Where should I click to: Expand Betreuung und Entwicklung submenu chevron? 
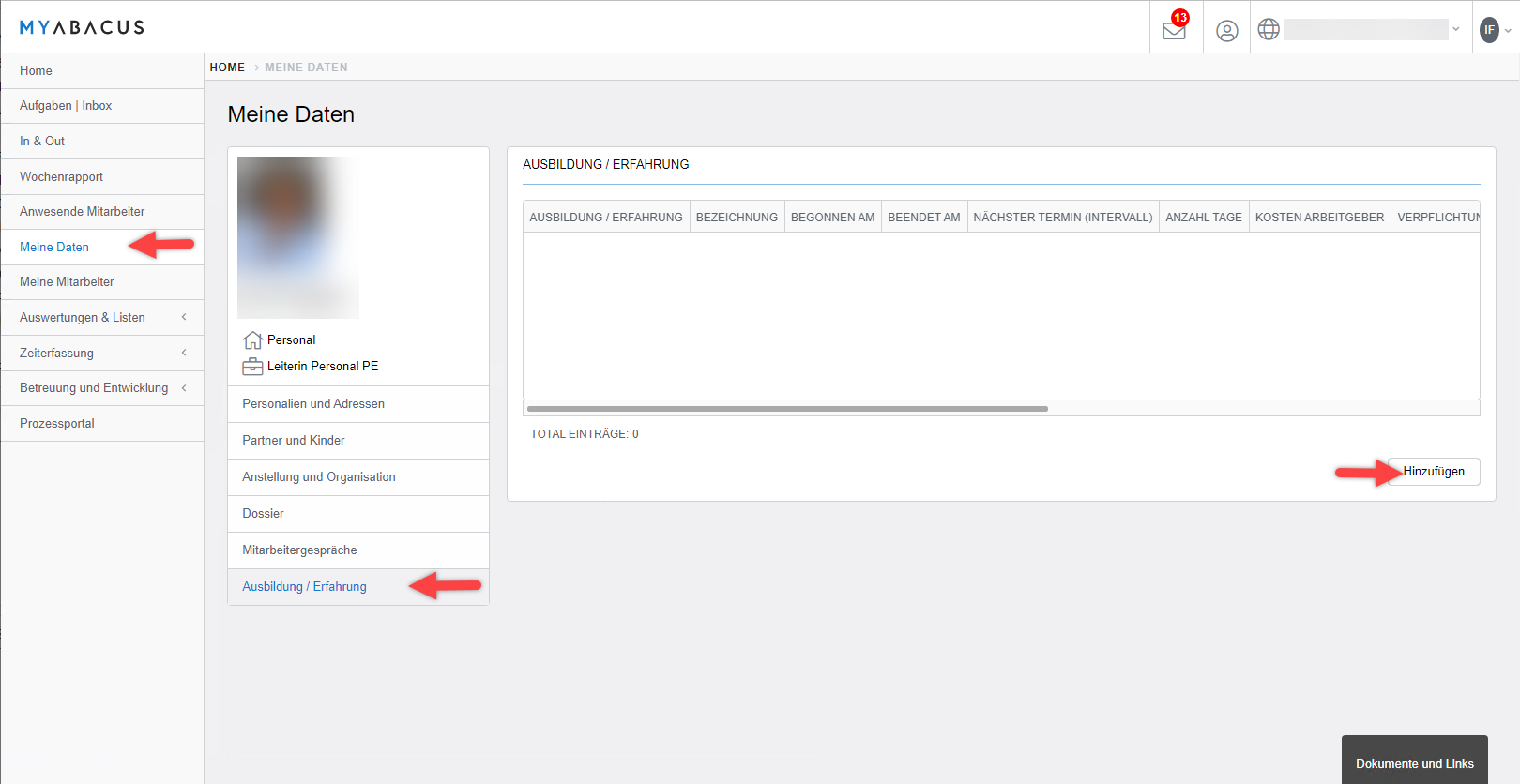click(x=184, y=387)
